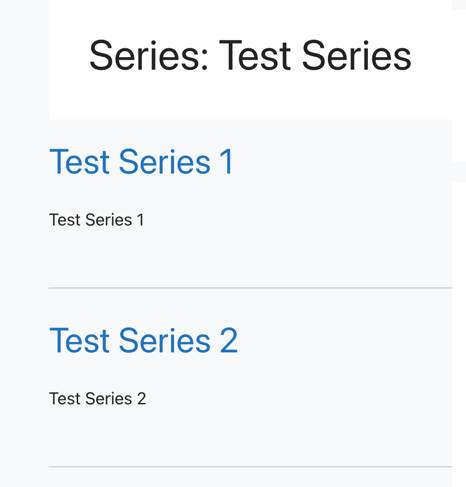Click the word "Test" in Test Series 1 link
The width and height of the screenshot is (466, 487).
click(79, 162)
